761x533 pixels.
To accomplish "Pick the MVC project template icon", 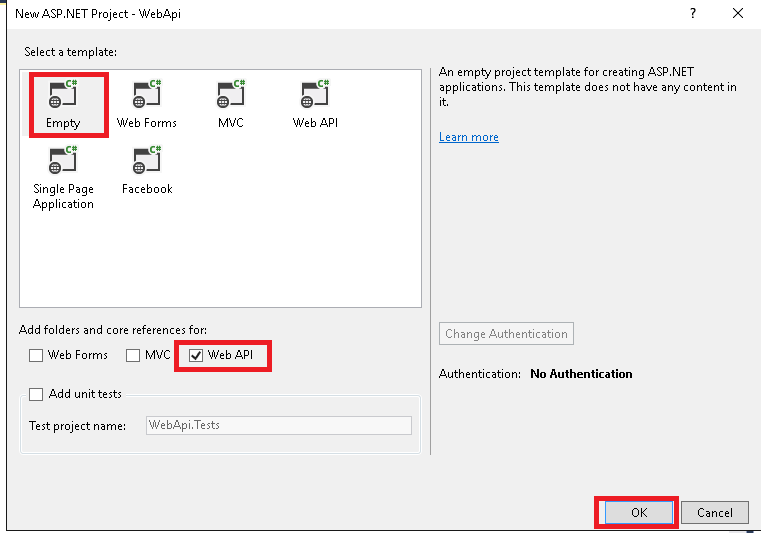I will 231,96.
